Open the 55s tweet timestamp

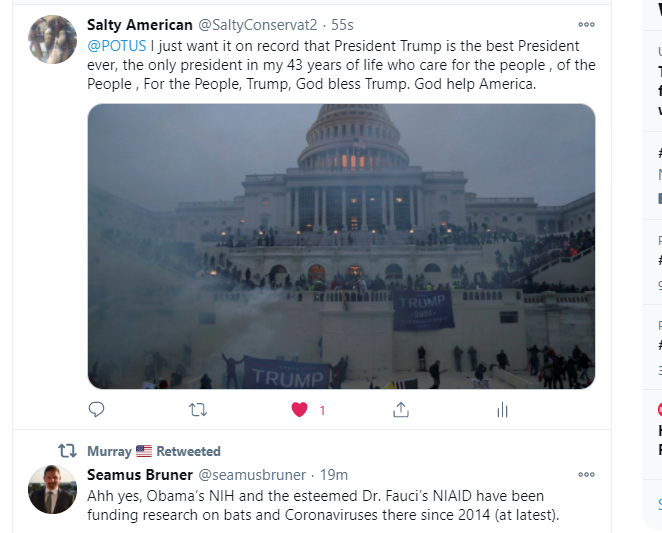pos(344,25)
